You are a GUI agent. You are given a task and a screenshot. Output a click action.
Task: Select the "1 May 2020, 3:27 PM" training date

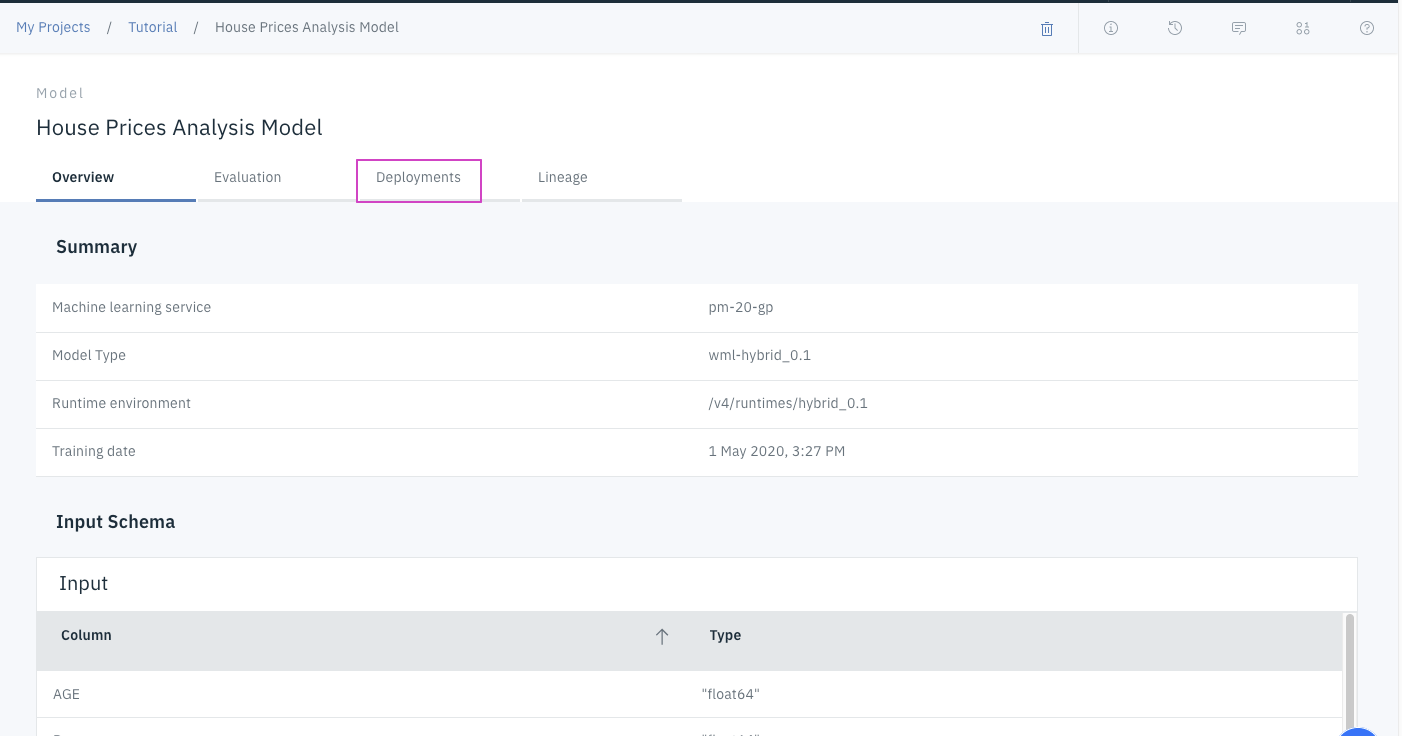tap(777, 451)
